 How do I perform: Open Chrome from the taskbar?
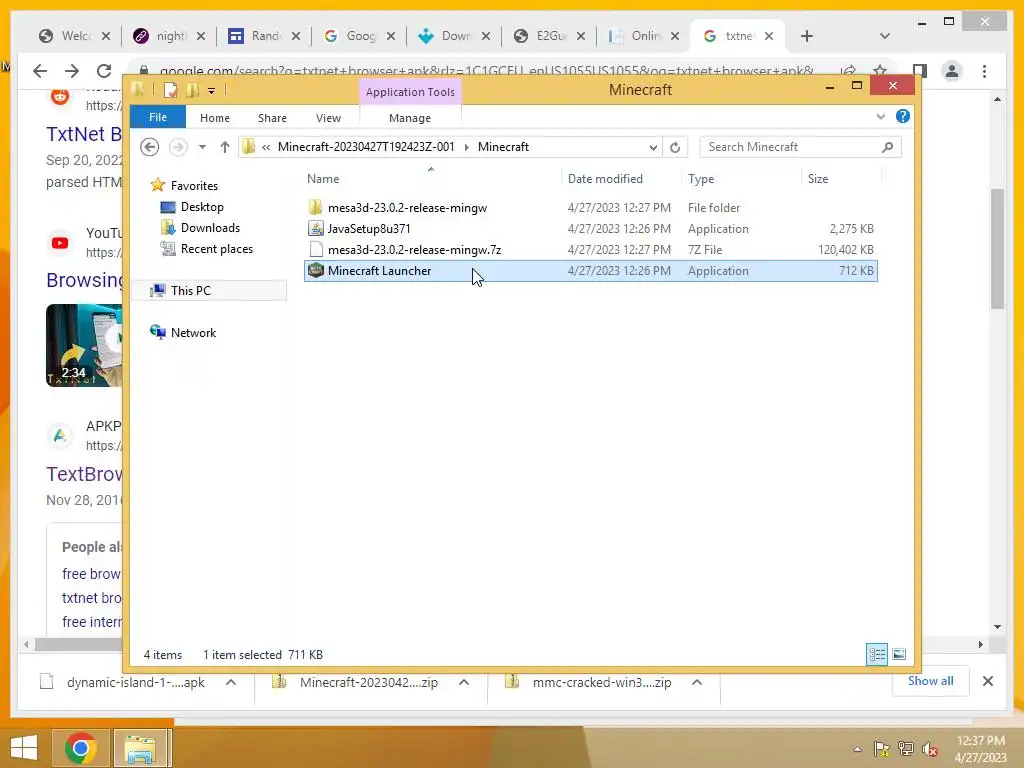tap(81, 748)
